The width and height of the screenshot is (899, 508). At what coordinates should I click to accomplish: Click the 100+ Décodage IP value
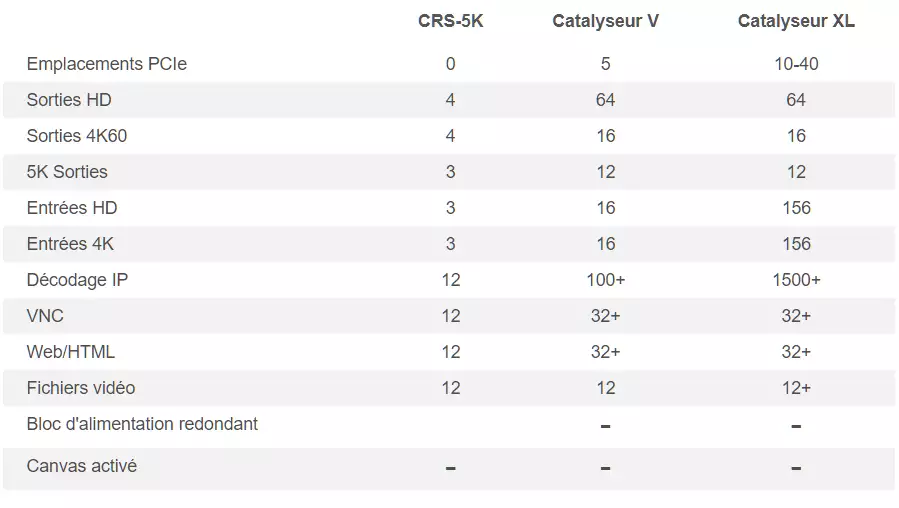605,280
